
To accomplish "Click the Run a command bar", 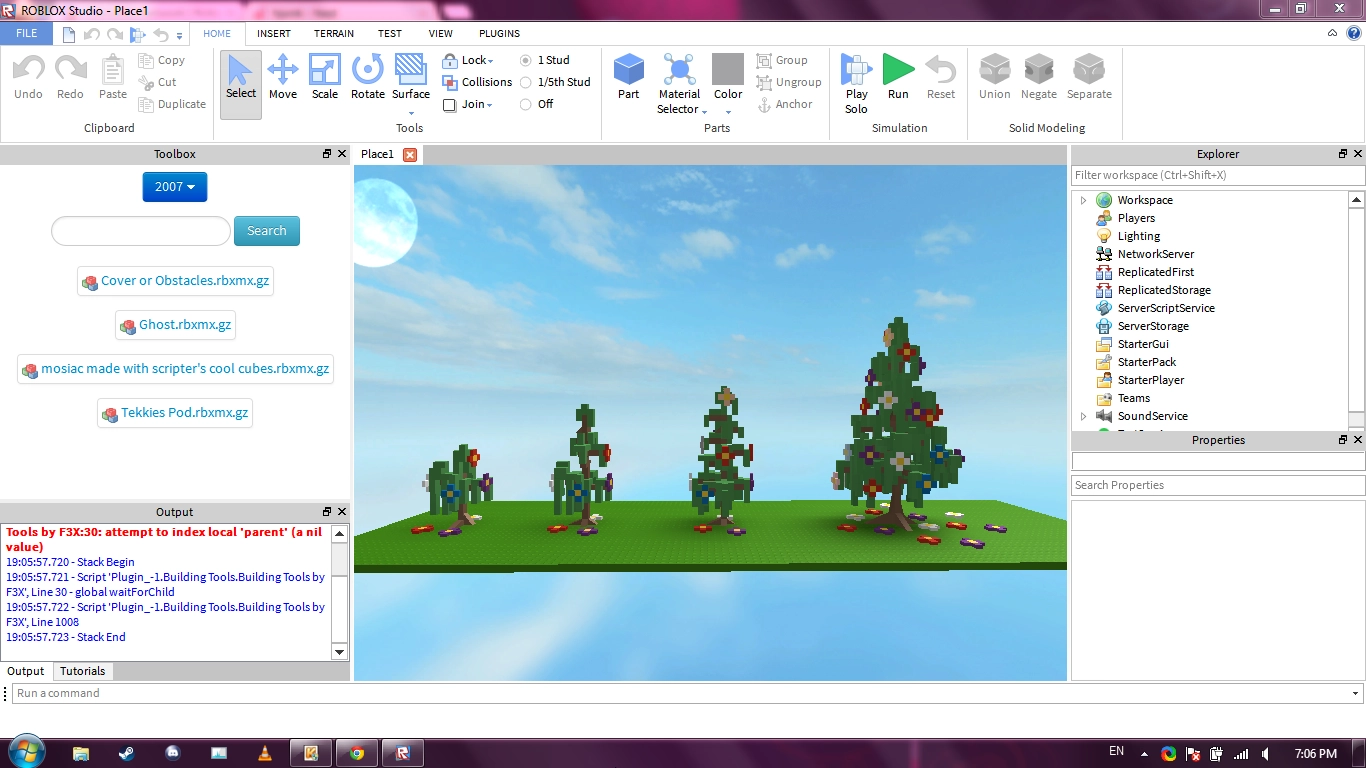I will pyautogui.click(x=686, y=693).
